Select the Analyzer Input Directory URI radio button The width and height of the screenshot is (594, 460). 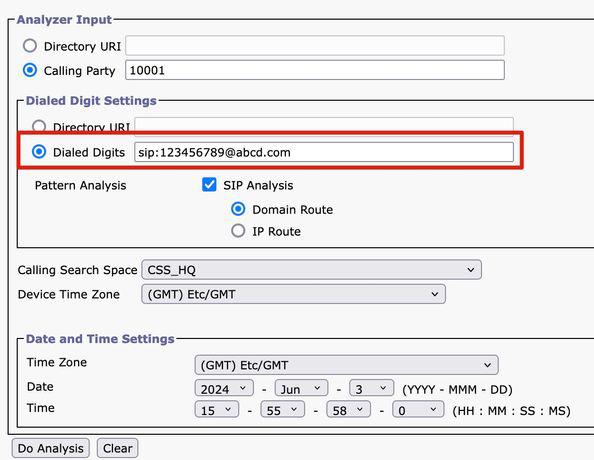pyautogui.click(x=30, y=46)
